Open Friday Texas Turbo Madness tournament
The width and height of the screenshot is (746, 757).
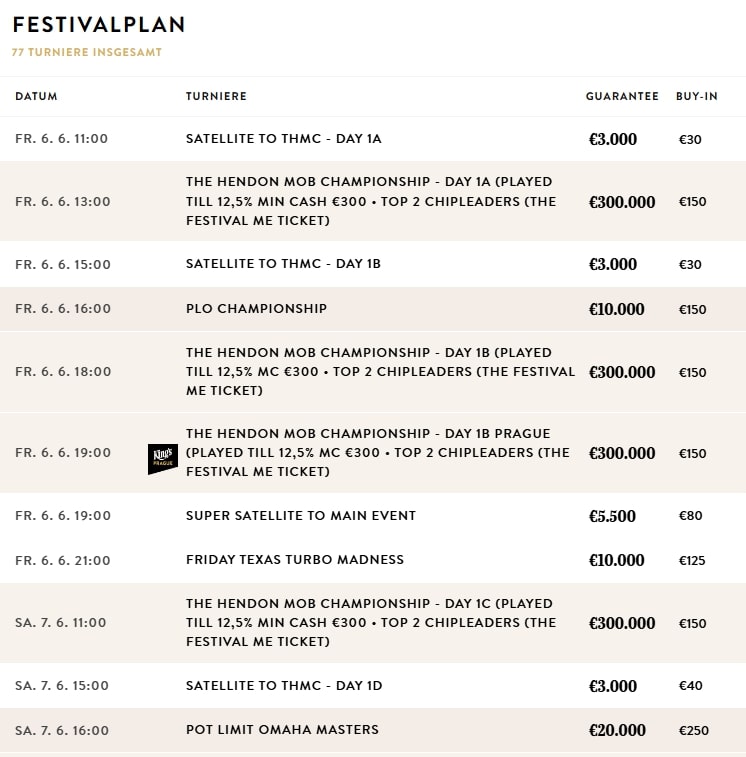tap(295, 560)
